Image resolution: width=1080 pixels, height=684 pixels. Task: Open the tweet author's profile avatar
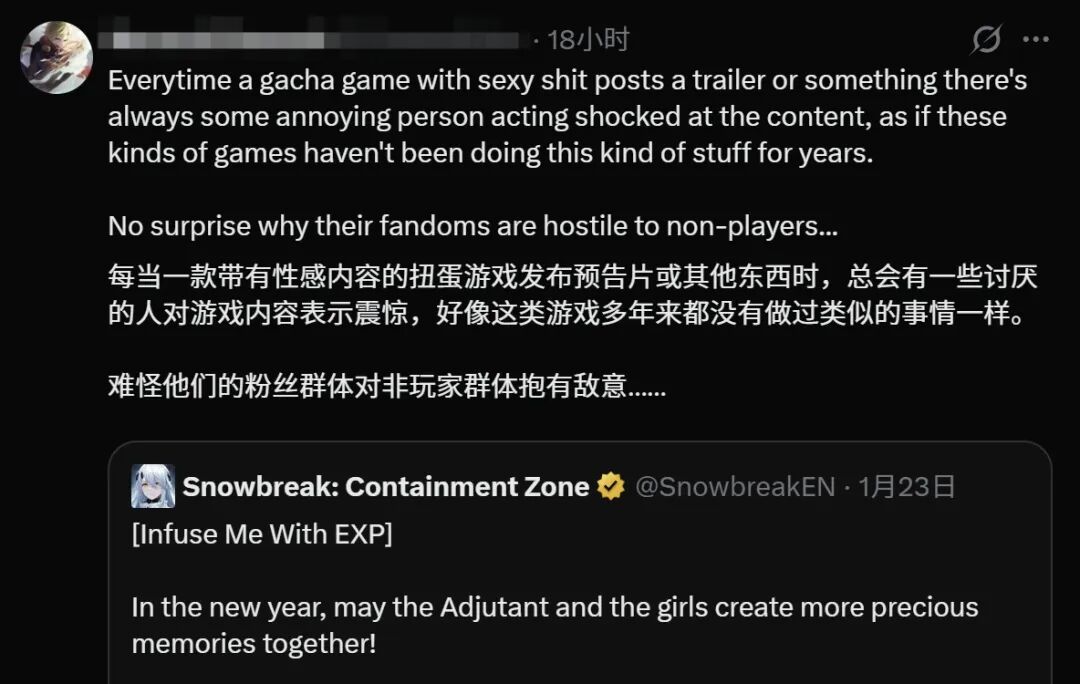[56, 57]
